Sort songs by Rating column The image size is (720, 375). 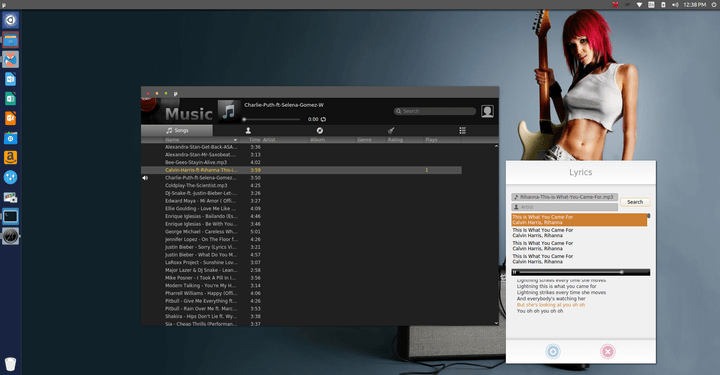click(395, 140)
